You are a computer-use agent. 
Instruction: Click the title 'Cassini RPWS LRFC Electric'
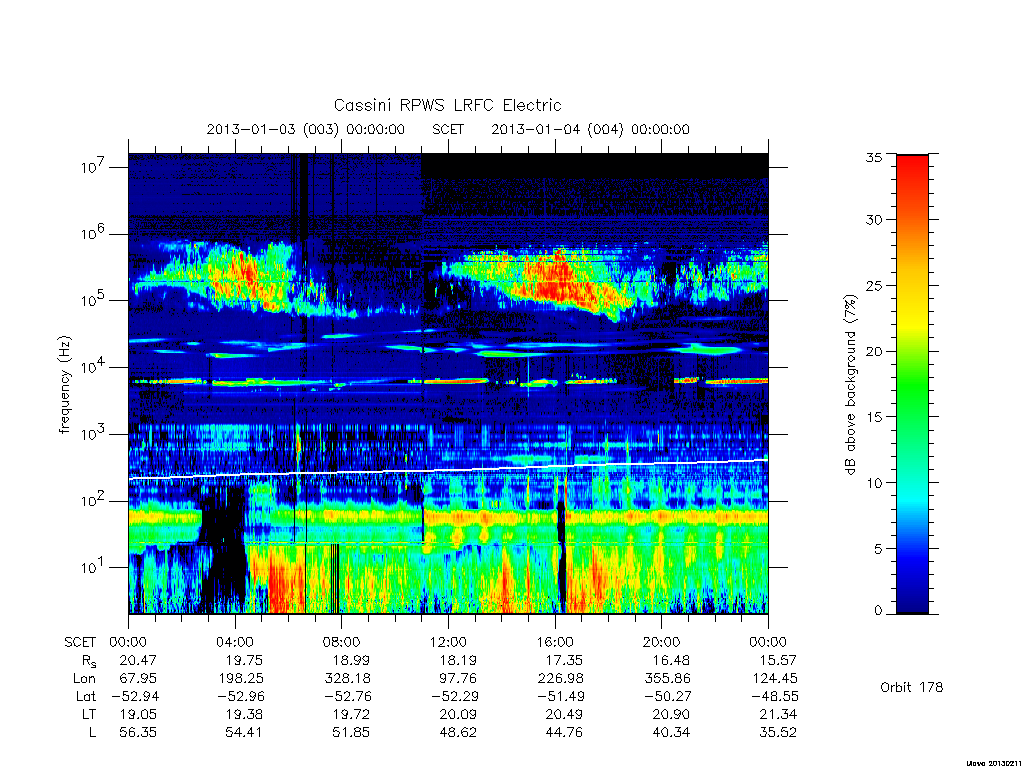[x=447, y=105]
